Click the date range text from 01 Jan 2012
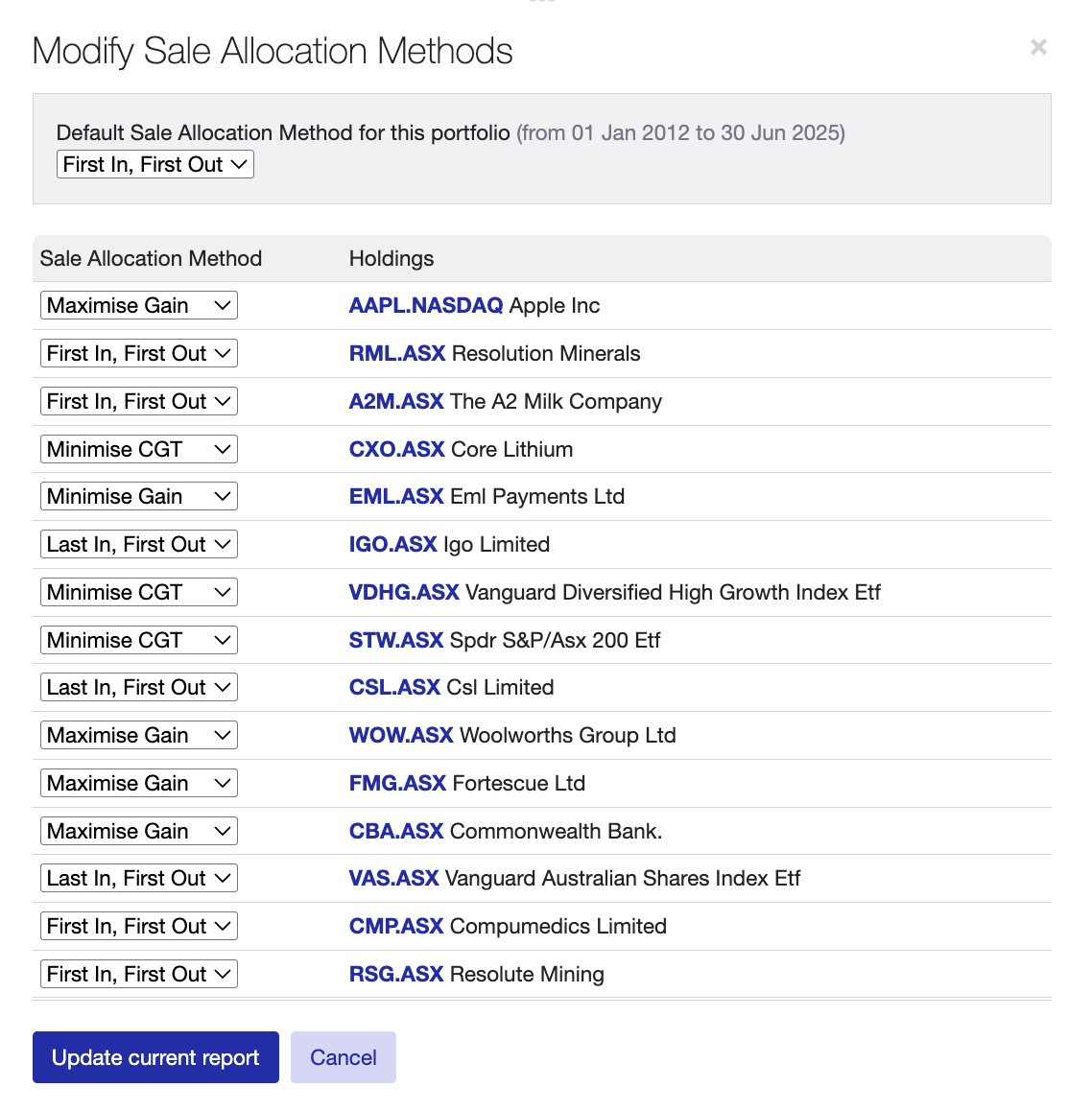 [x=681, y=133]
